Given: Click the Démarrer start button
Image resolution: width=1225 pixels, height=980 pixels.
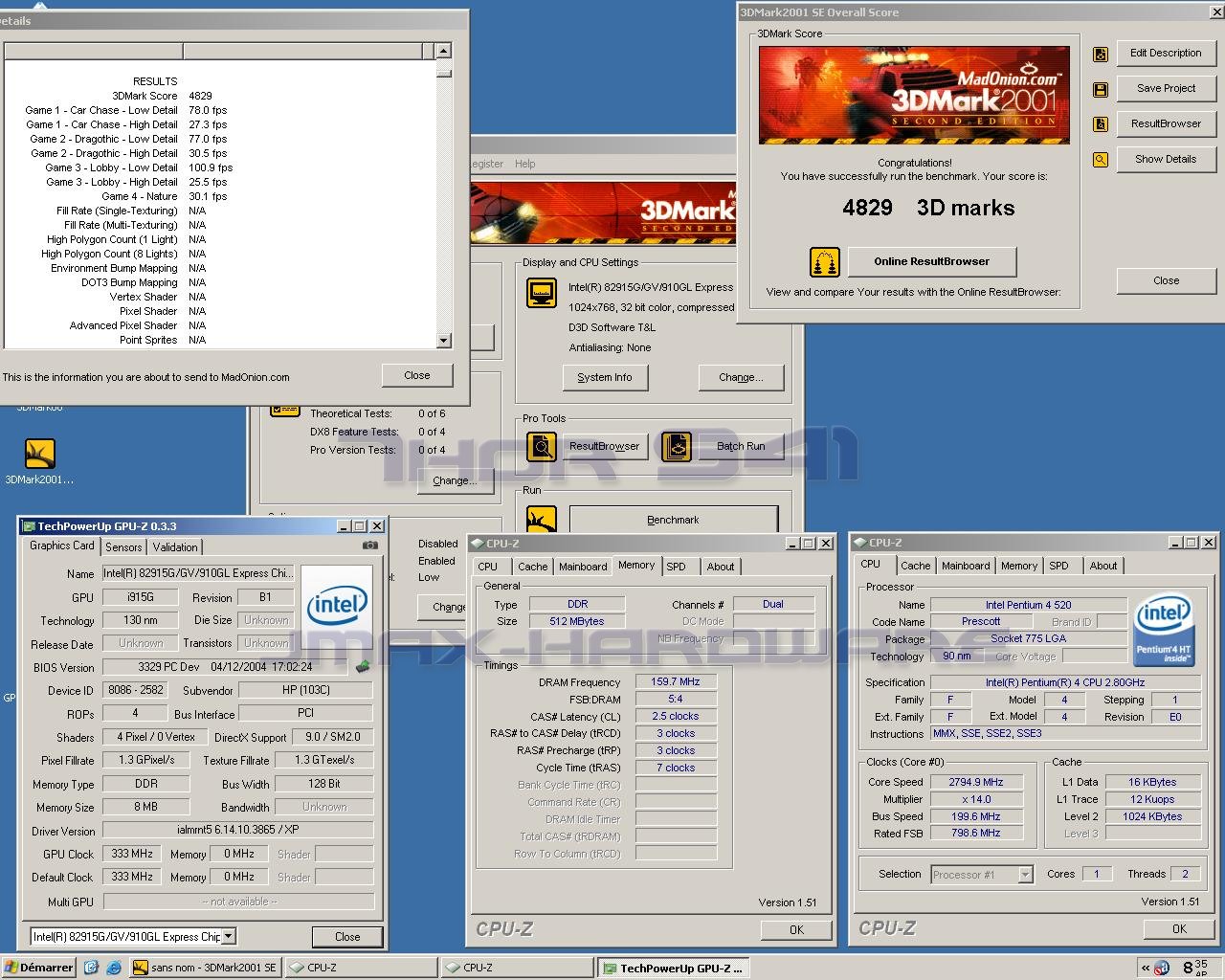Looking at the screenshot, I should tap(39, 968).
